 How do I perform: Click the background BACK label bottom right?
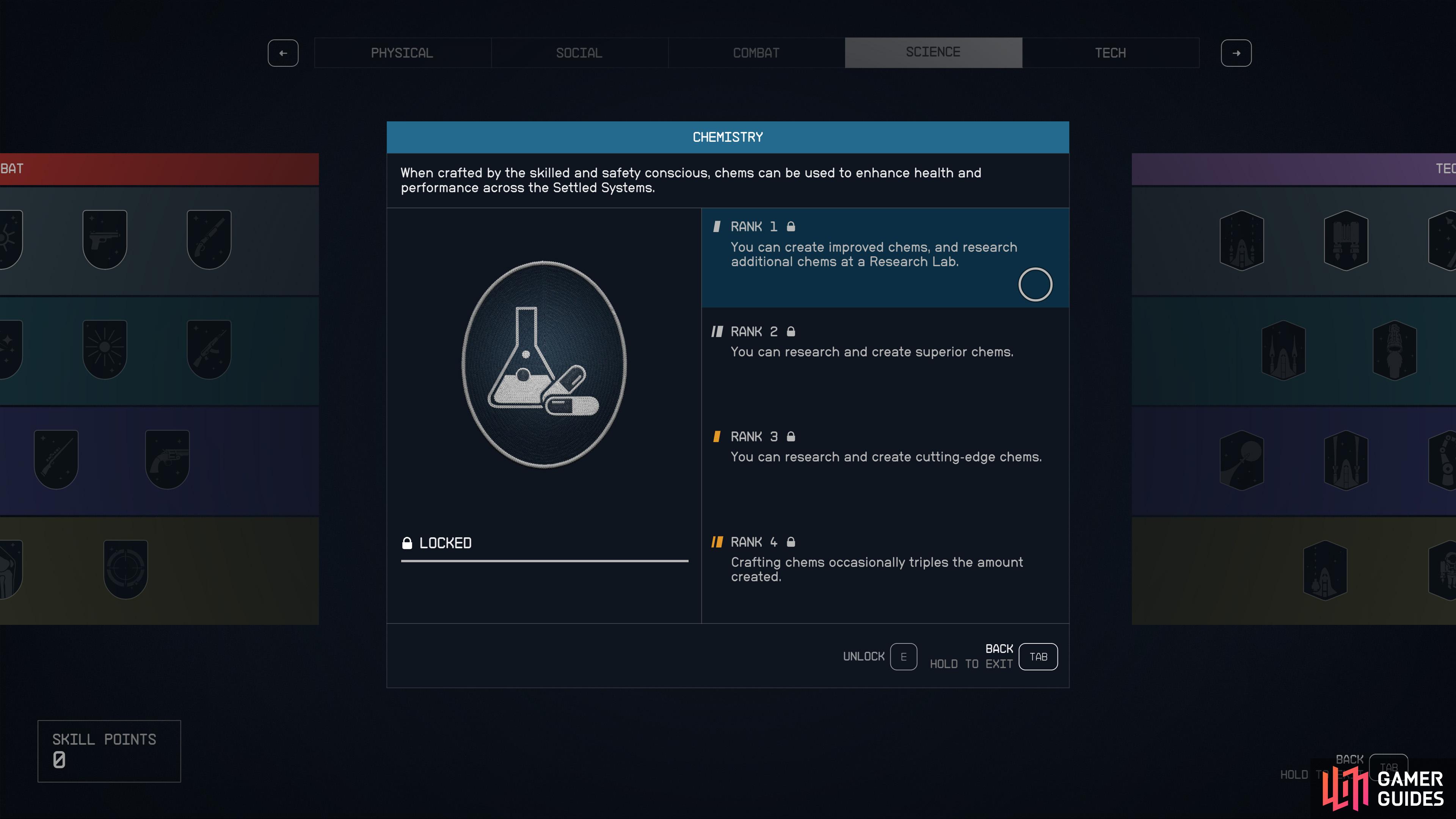tap(1350, 759)
